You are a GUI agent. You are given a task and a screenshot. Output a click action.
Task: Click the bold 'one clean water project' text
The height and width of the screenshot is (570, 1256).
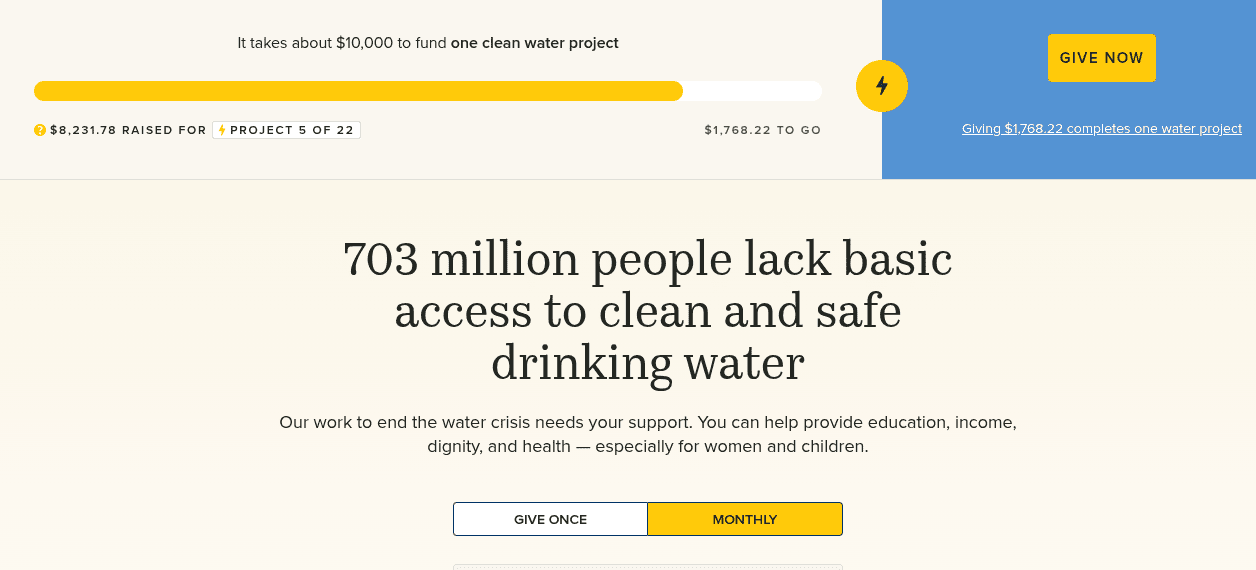pyautogui.click(x=534, y=43)
